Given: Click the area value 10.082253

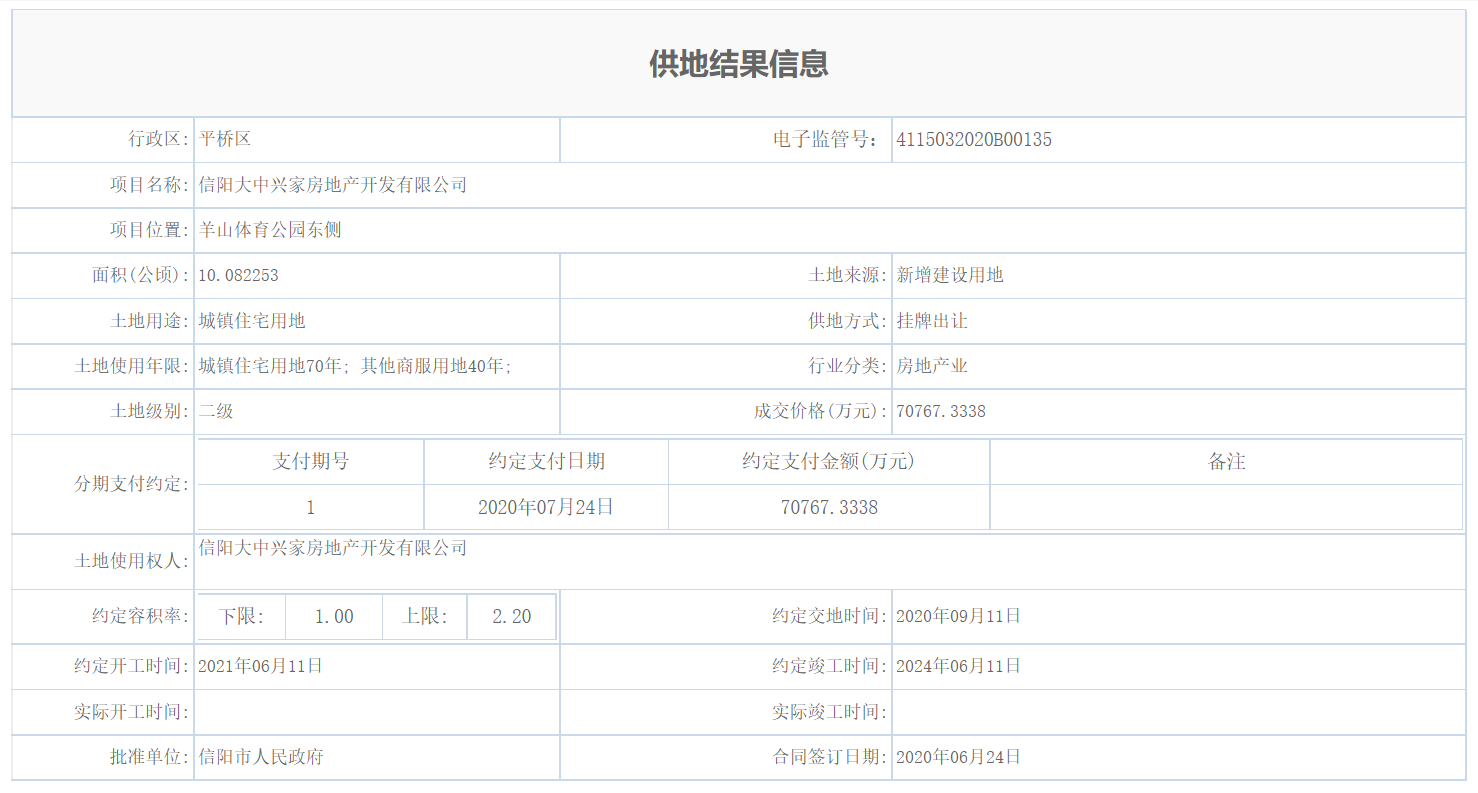Looking at the screenshot, I should pyautogui.click(x=239, y=276).
